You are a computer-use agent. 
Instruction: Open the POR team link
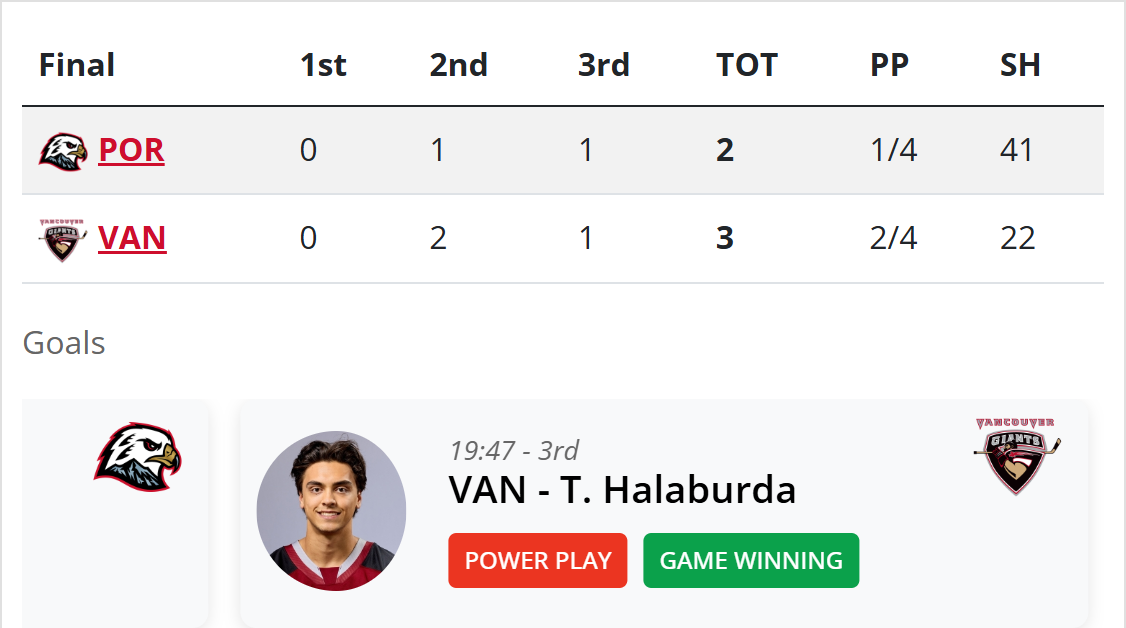pyautogui.click(x=131, y=150)
